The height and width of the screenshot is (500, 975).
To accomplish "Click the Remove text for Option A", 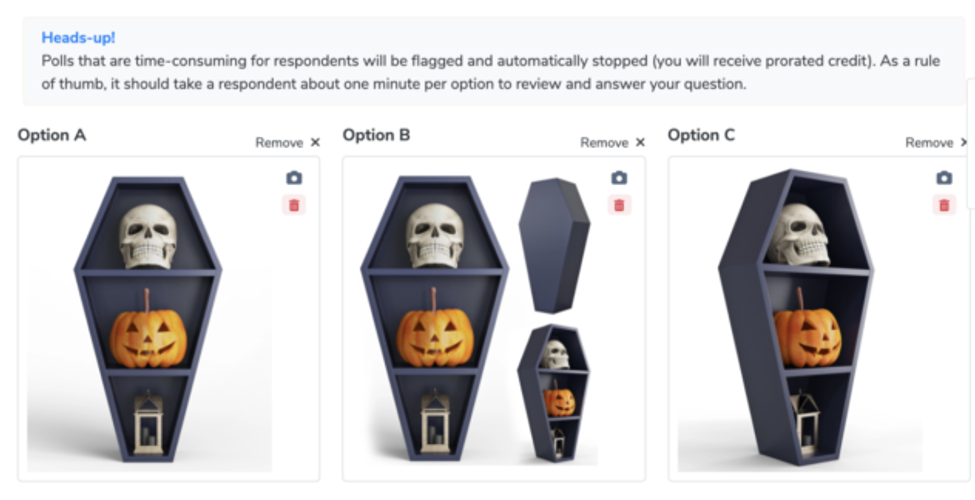I will click(x=279, y=143).
